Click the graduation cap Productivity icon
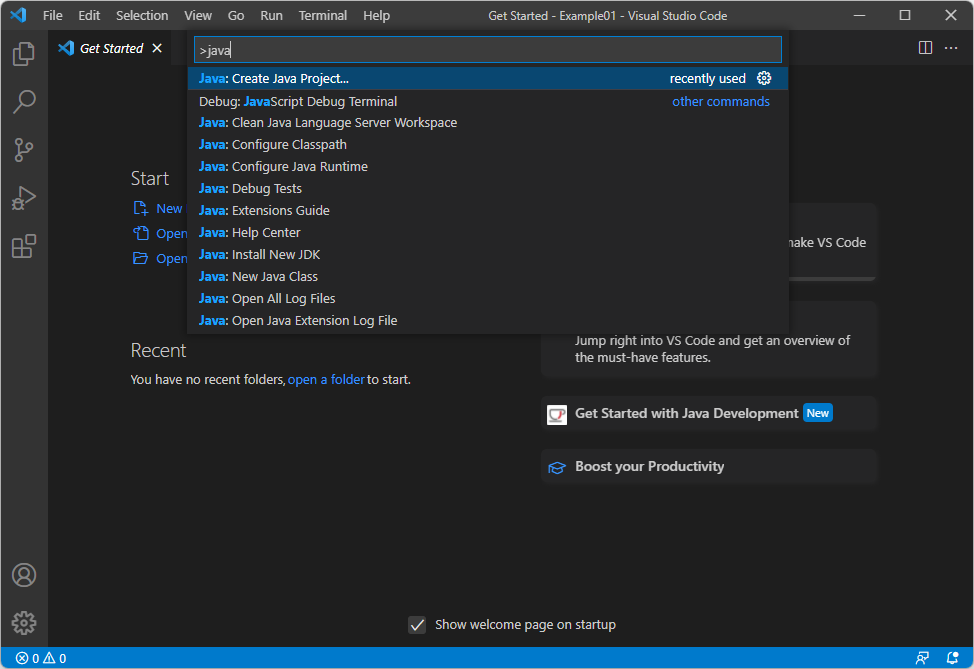Image resolution: width=974 pixels, height=669 pixels. [x=557, y=467]
